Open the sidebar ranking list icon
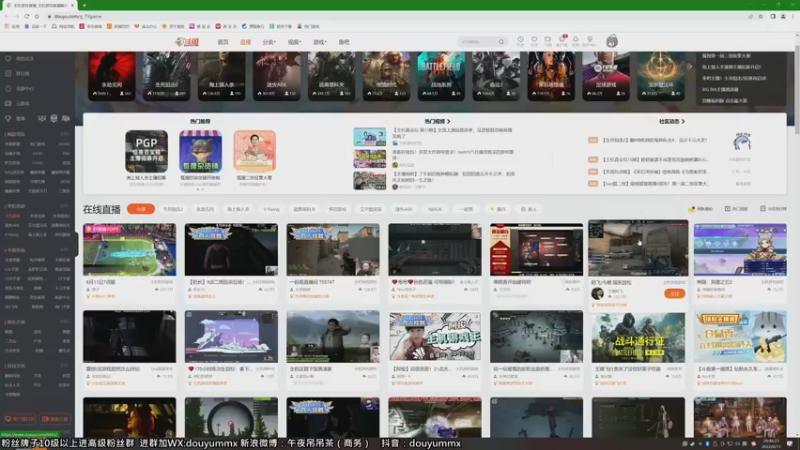800x450 pixels. coord(8,73)
